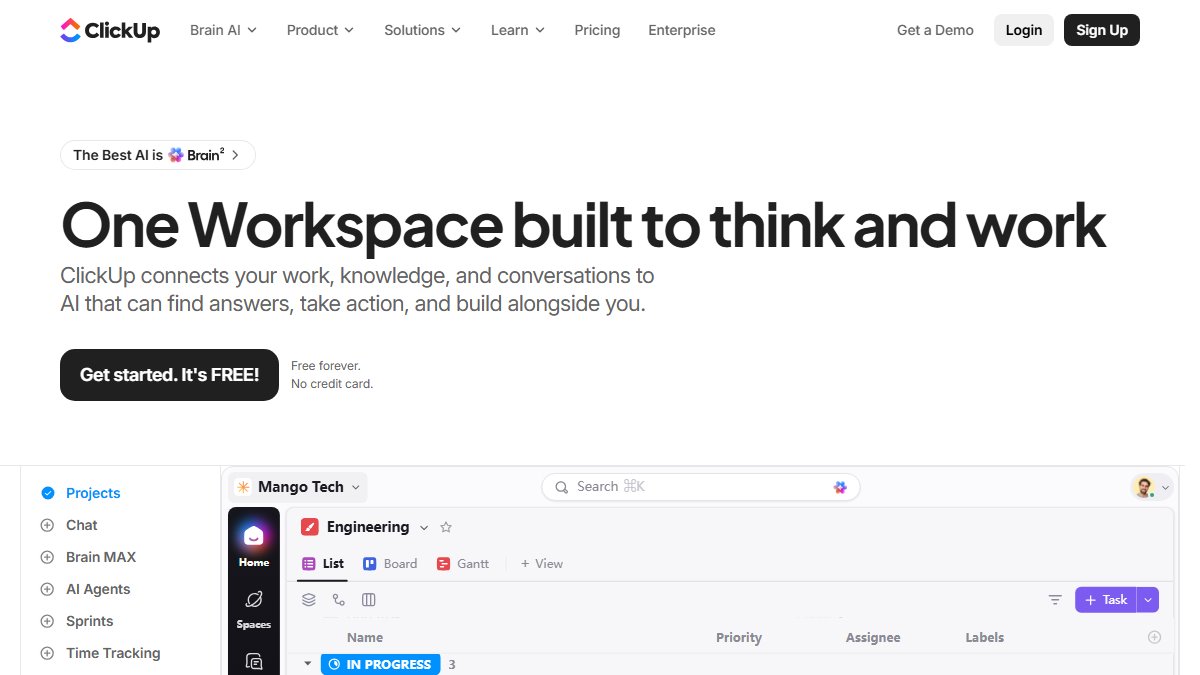Expand the Brain AI navigation menu
The height and width of the screenshot is (675, 1200).
coord(224,30)
